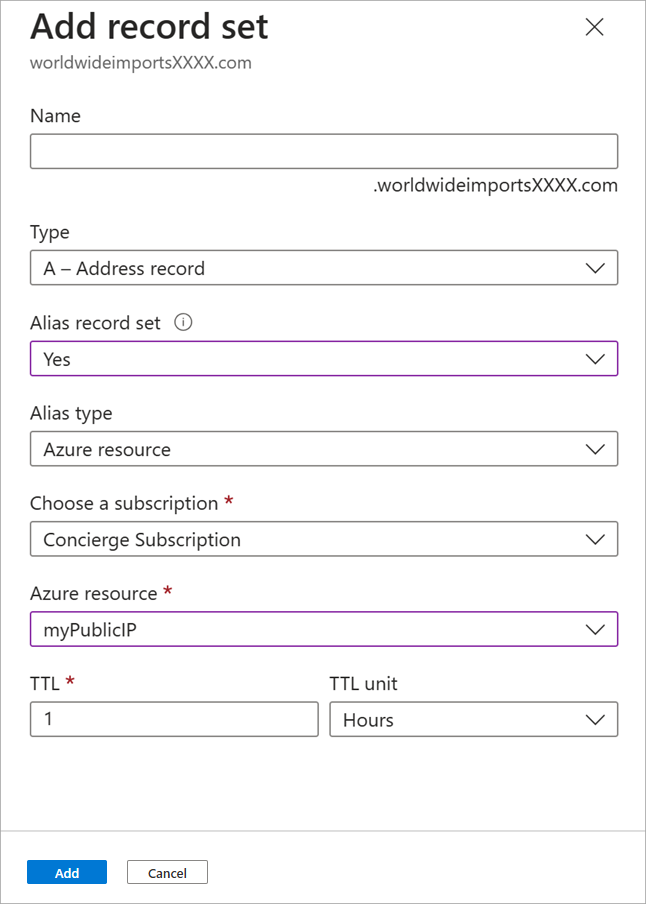Open the Concierge Subscription dropdown
Screen dimensions: 646x904
tap(324, 538)
